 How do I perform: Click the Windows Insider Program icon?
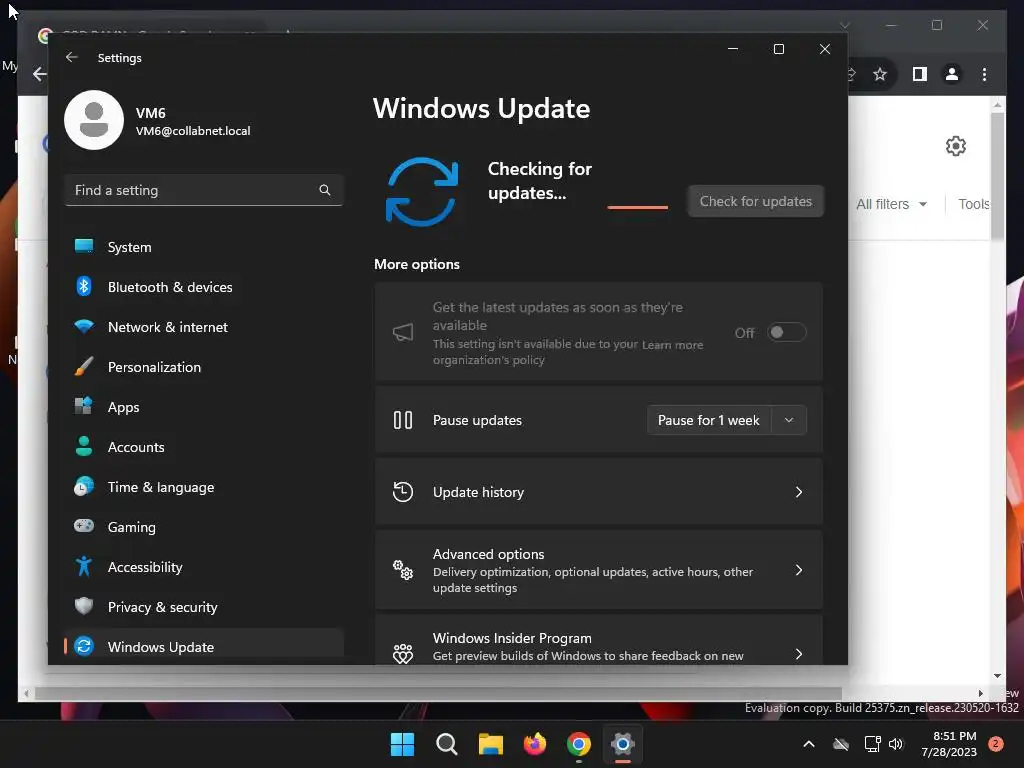coord(403,654)
